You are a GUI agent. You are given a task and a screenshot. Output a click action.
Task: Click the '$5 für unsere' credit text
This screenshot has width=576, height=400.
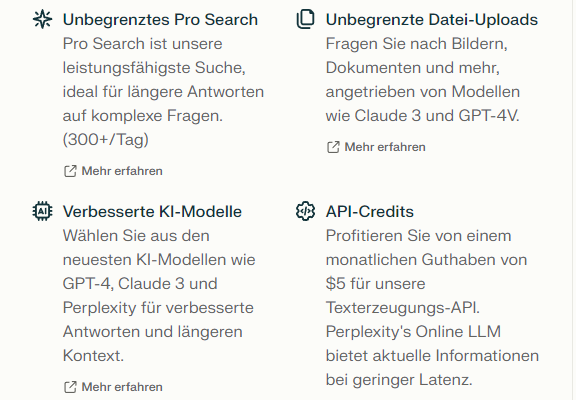(x=375, y=284)
